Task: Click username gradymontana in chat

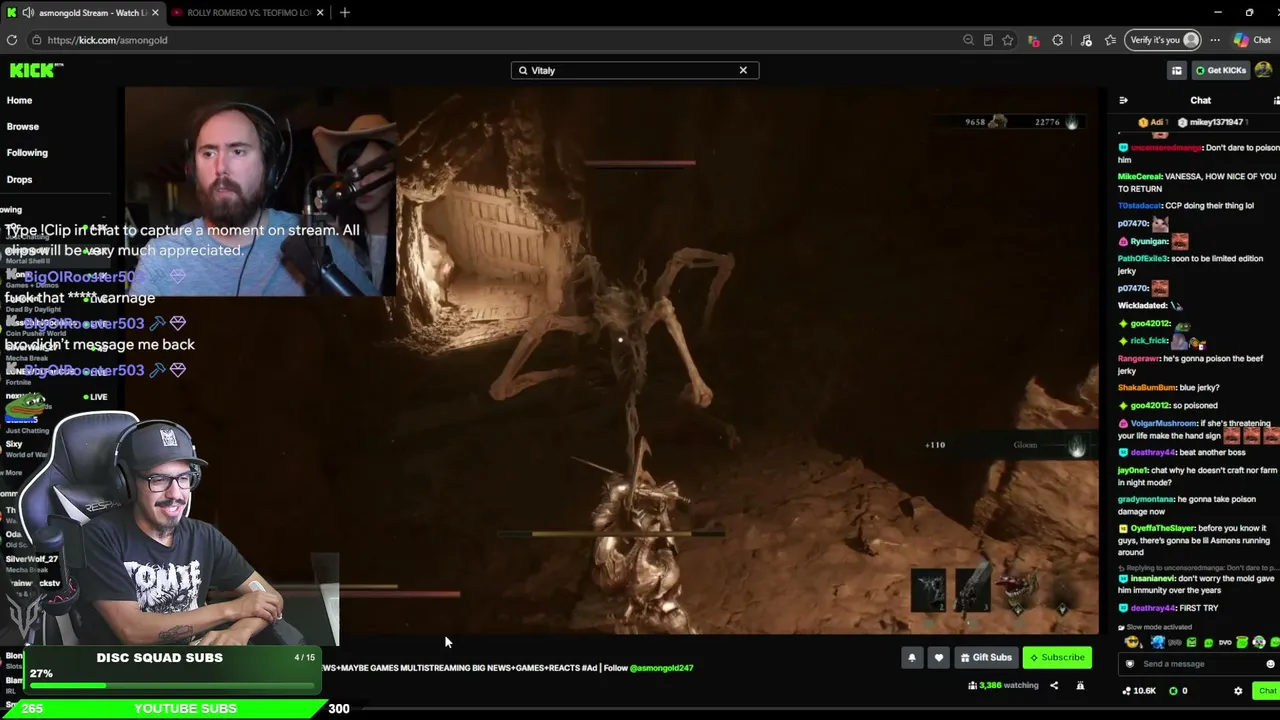Action: (x=1146, y=500)
